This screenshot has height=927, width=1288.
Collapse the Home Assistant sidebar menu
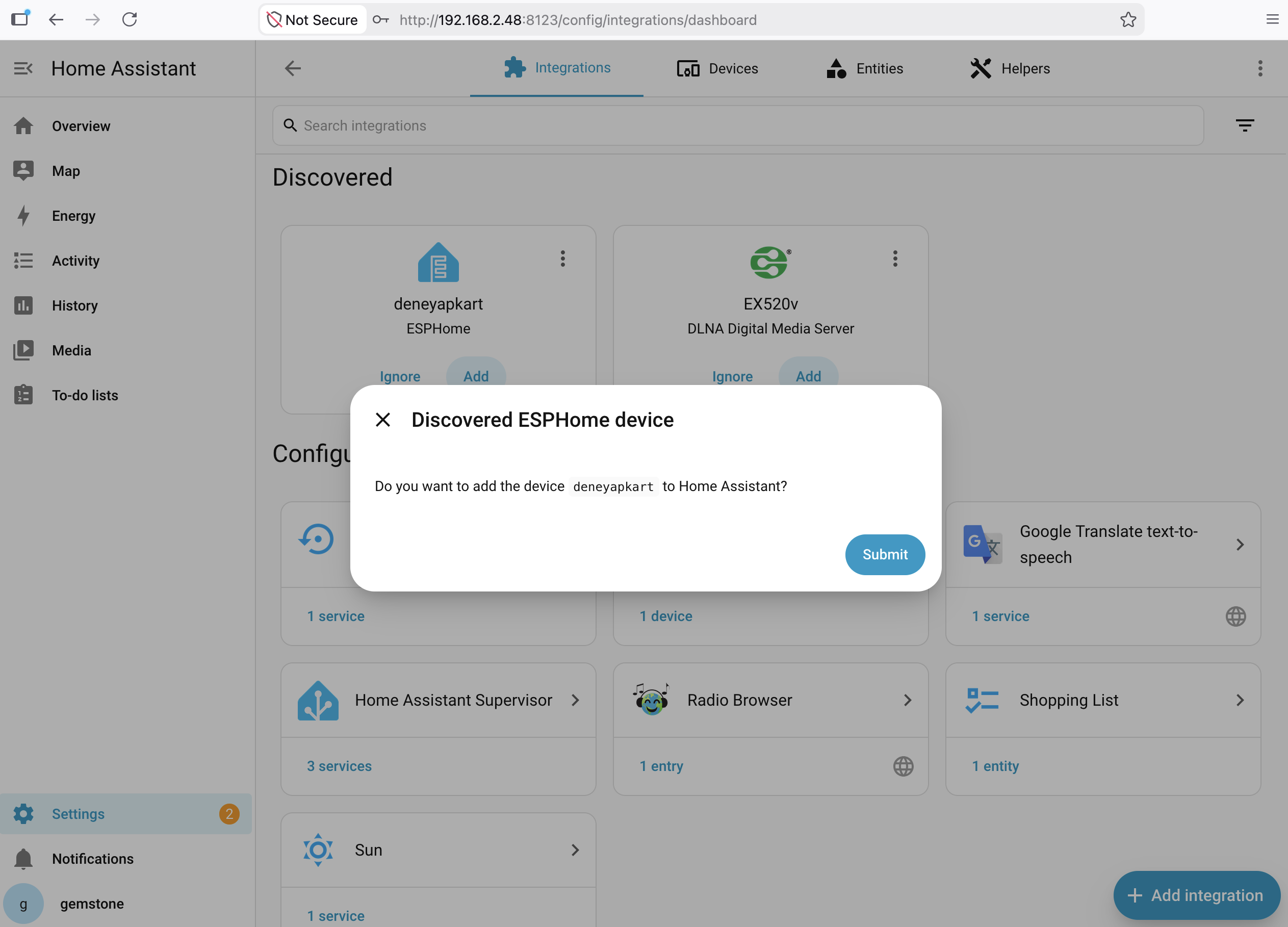(23, 69)
